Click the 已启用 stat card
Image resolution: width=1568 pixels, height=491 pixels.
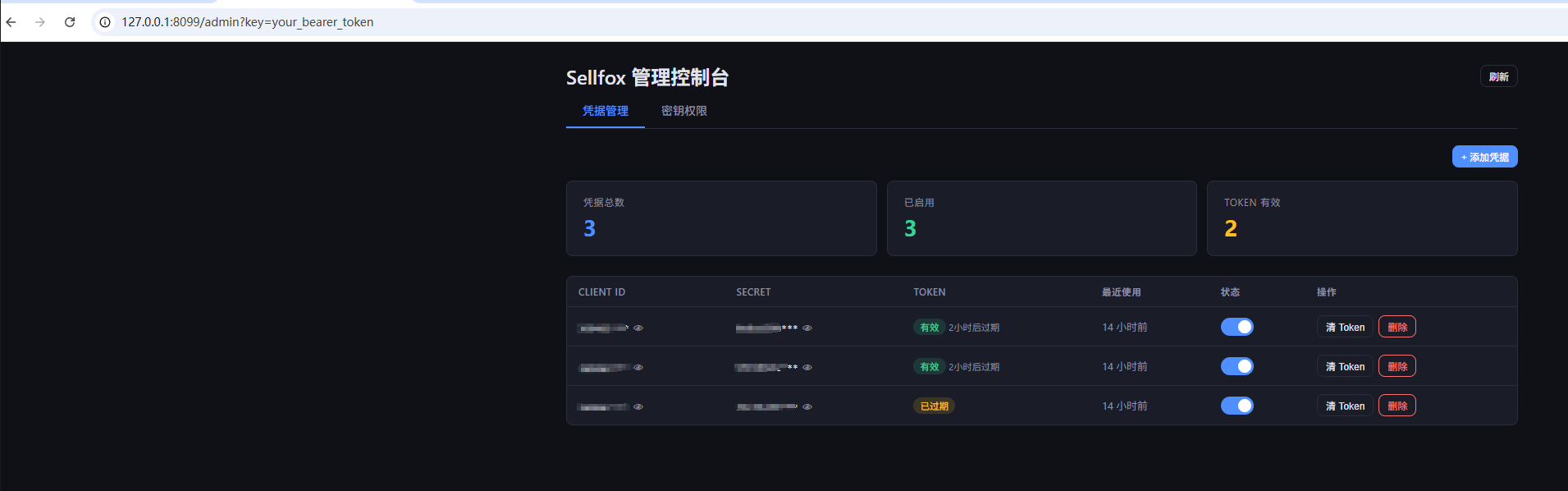(x=1042, y=218)
